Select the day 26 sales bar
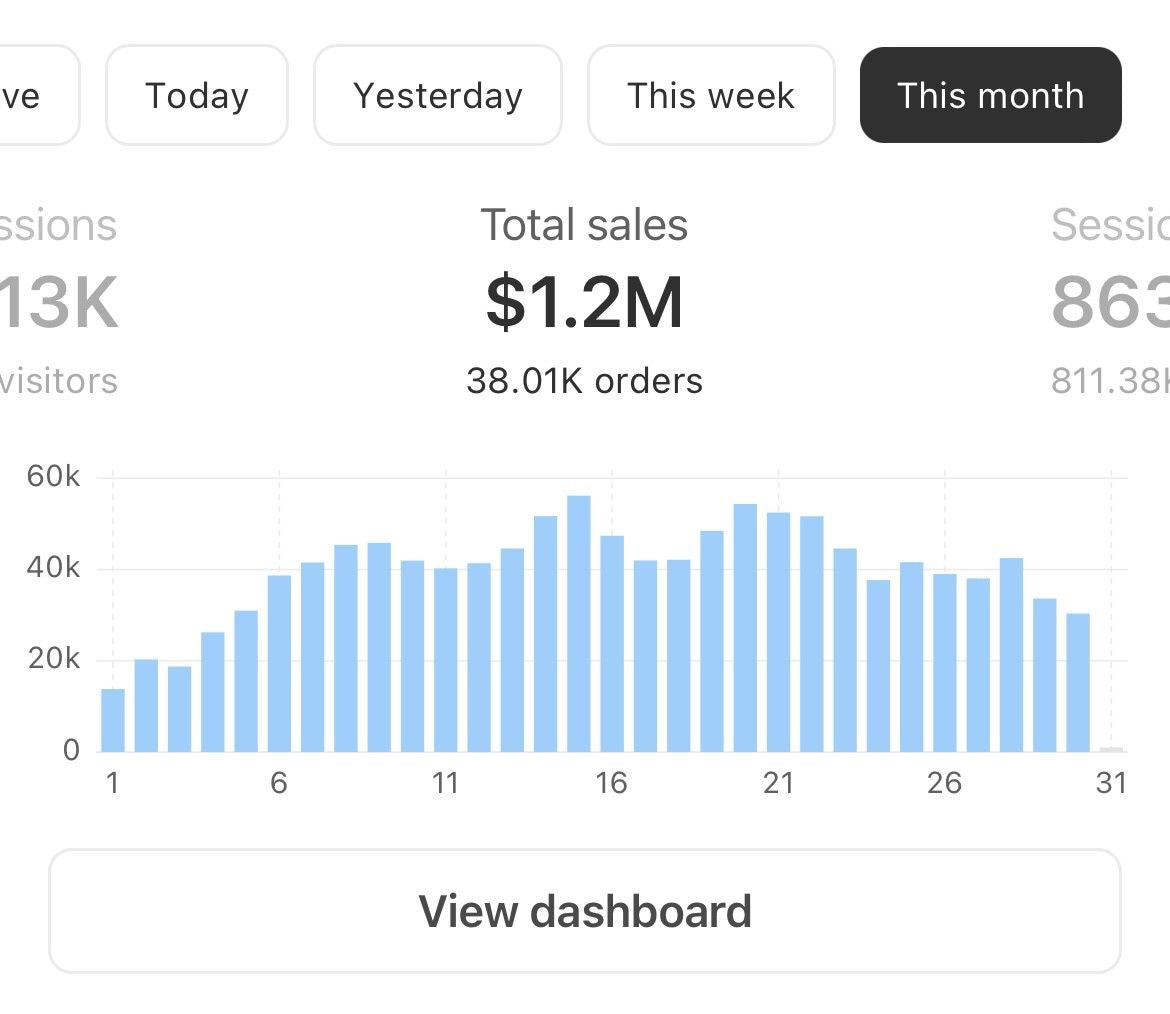This screenshot has height=1014, width=1170. (x=945, y=662)
